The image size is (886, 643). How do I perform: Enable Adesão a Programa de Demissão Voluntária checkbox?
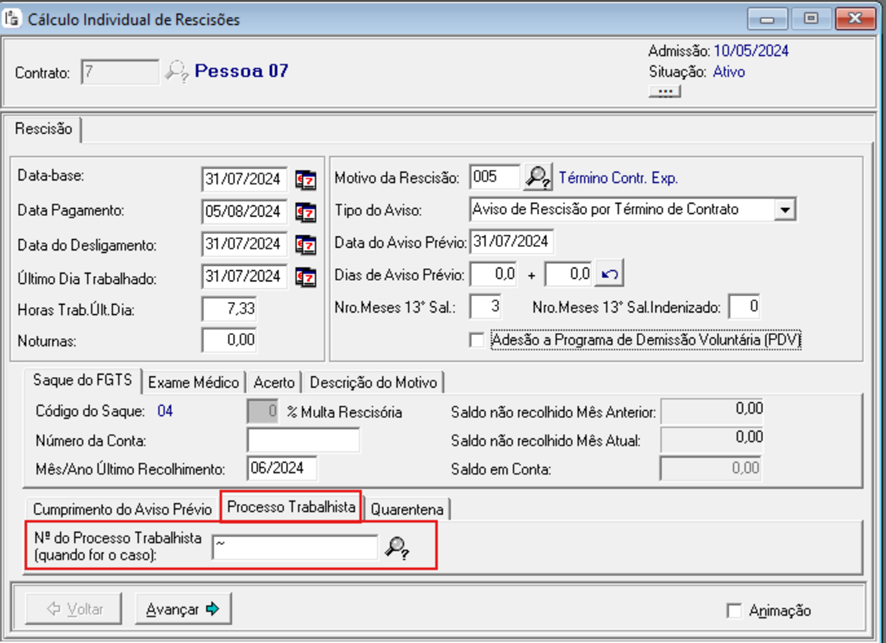point(477,340)
